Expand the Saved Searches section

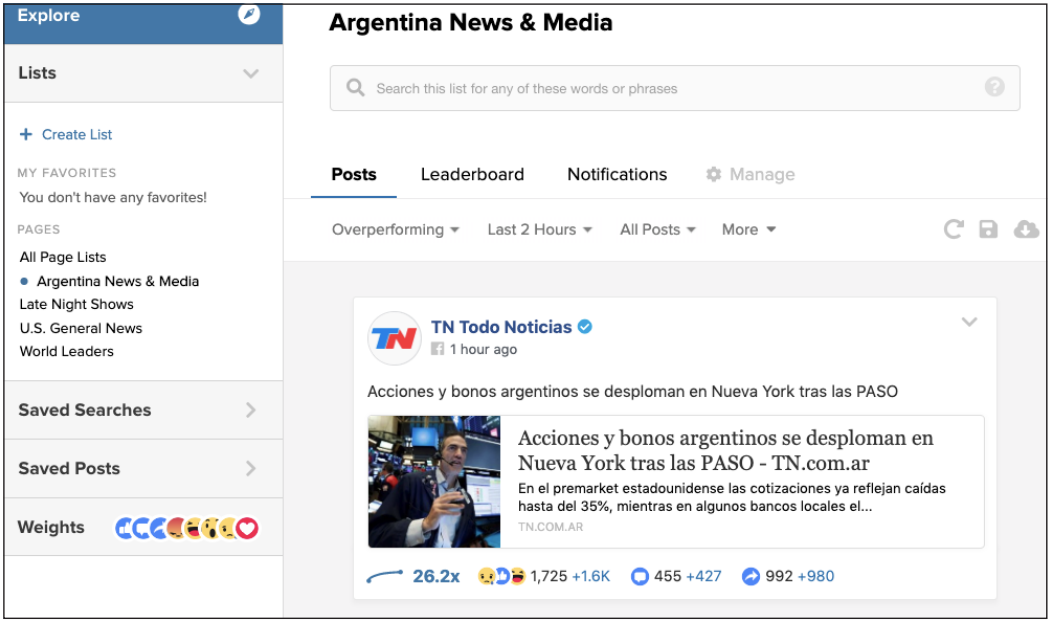tap(250, 410)
